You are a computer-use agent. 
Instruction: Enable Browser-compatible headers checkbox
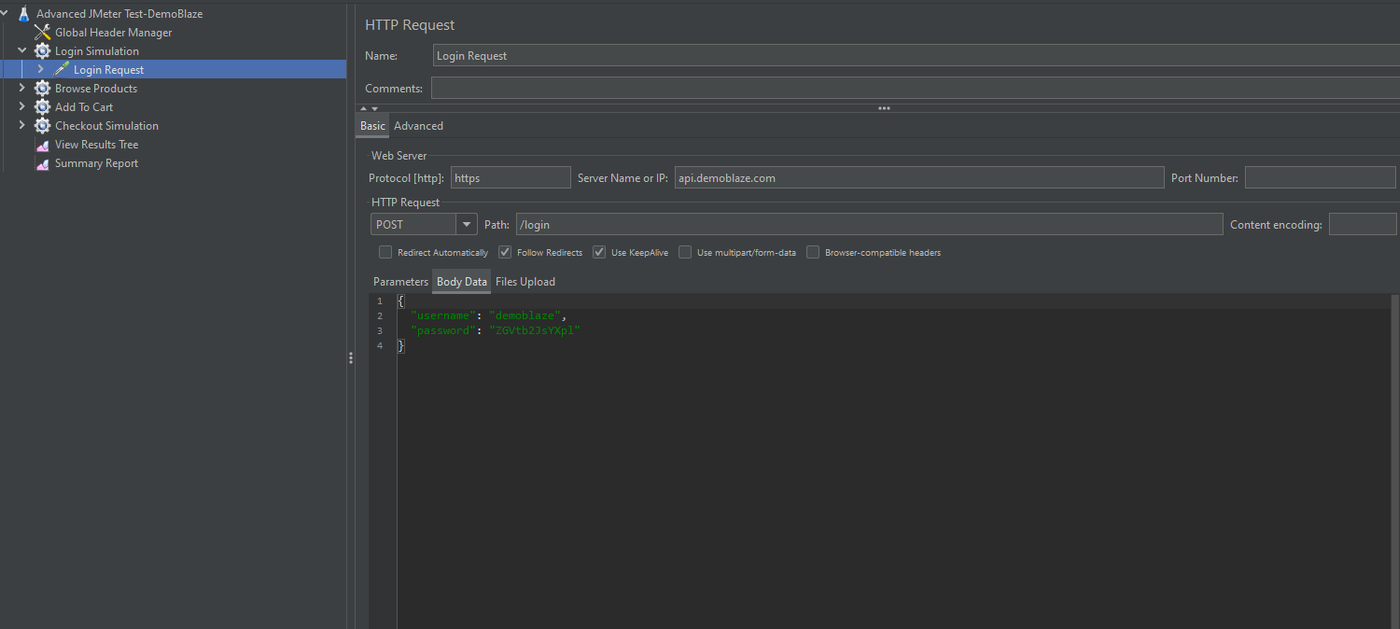click(813, 253)
